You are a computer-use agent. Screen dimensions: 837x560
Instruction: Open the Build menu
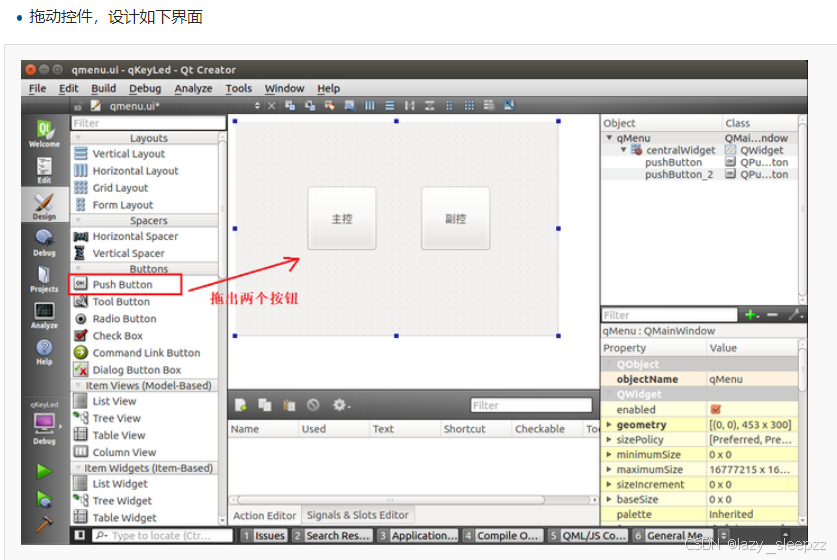[104, 89]
